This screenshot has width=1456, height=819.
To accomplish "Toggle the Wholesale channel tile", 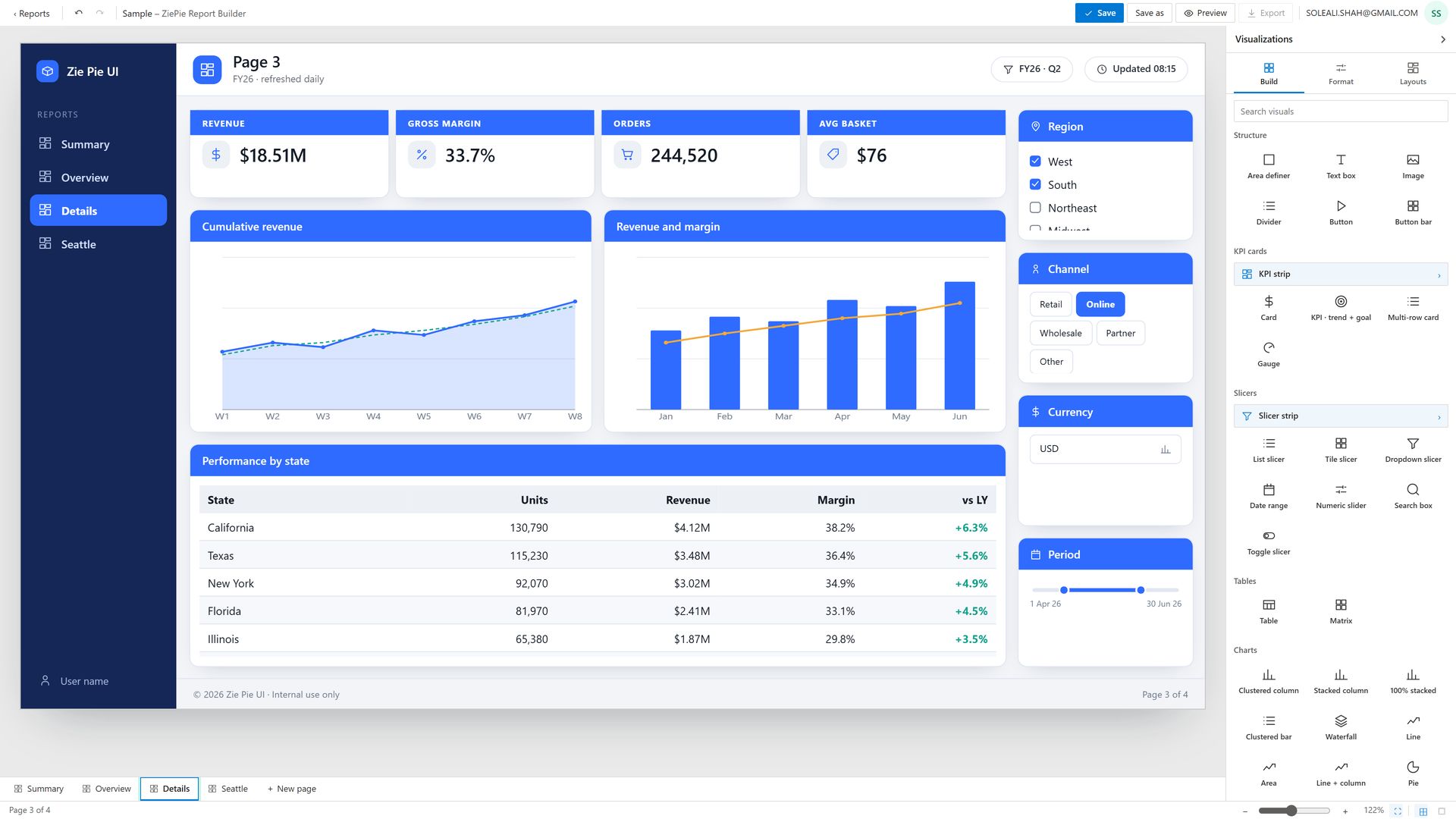I will pyautogui.click(x=1060, y=333).
